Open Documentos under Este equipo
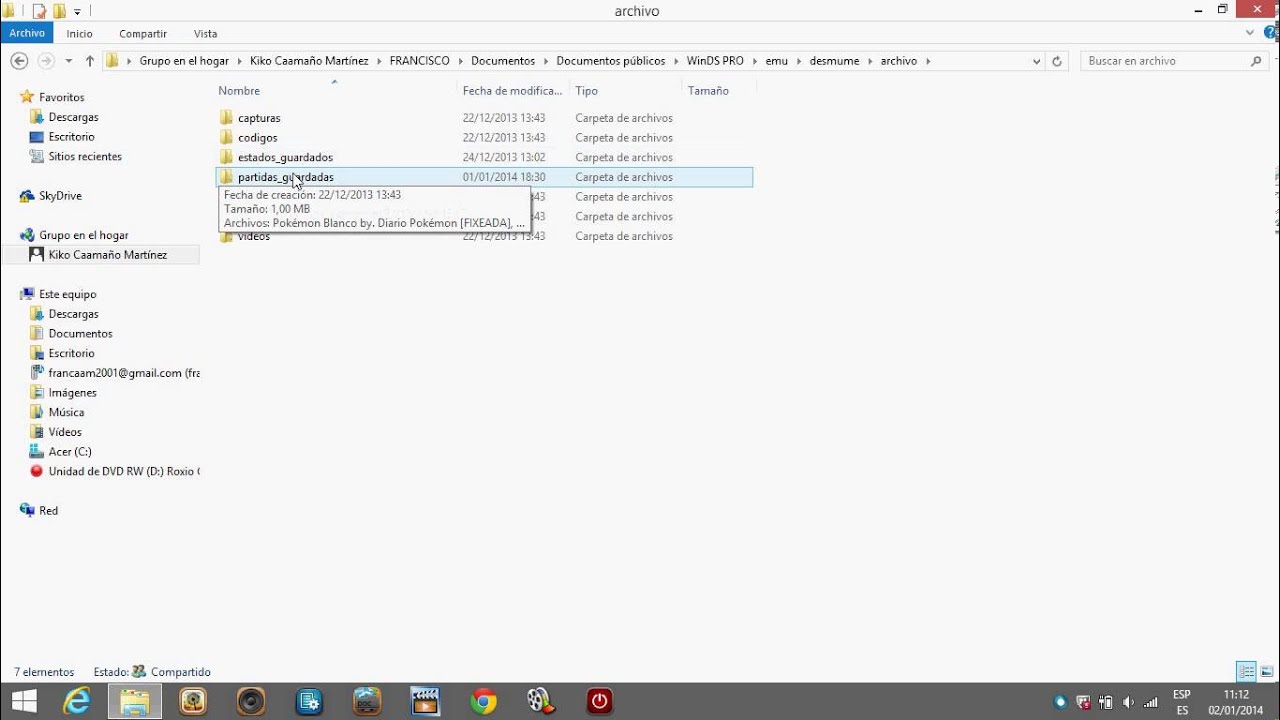 point(80,334)
